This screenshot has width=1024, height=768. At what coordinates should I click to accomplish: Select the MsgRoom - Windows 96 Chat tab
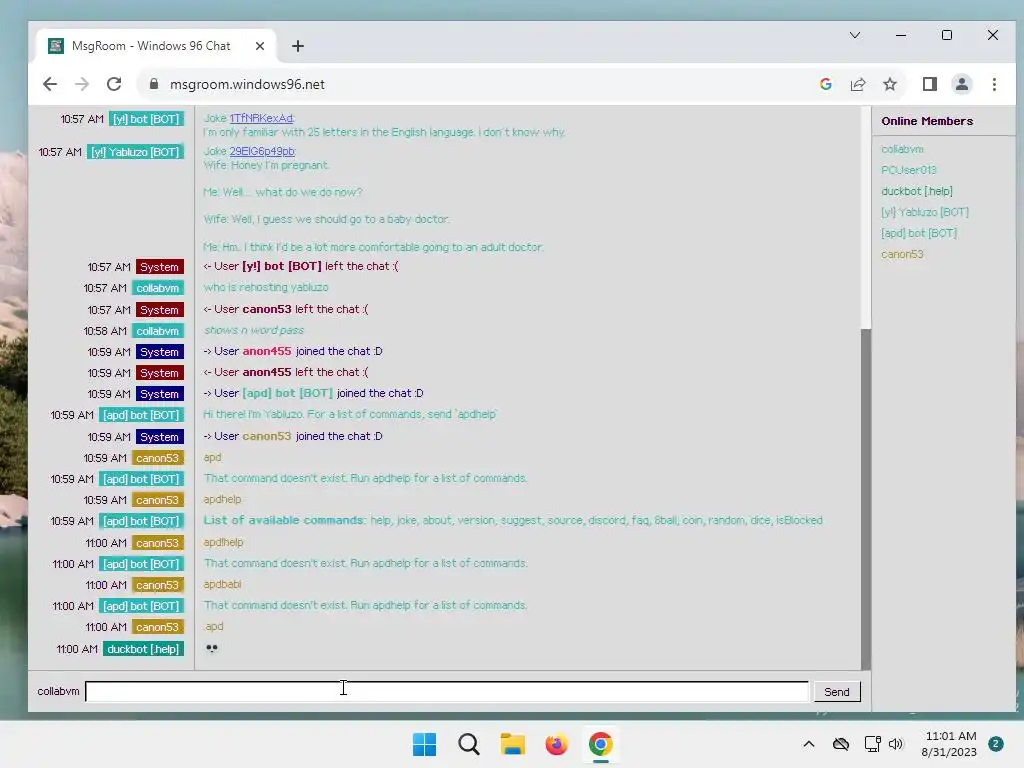[x=155, y=46]
